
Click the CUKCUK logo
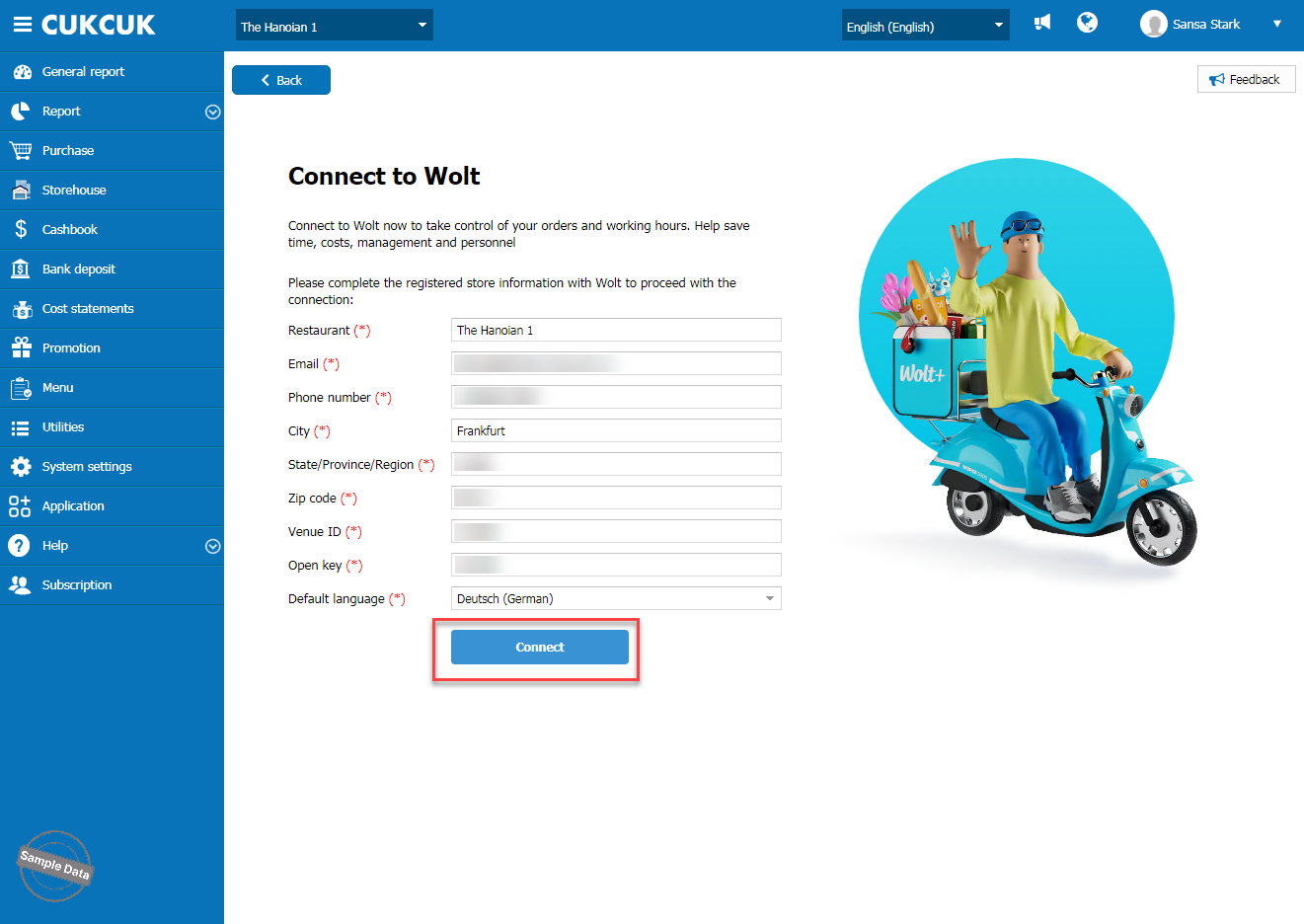(x=99, y=25)
